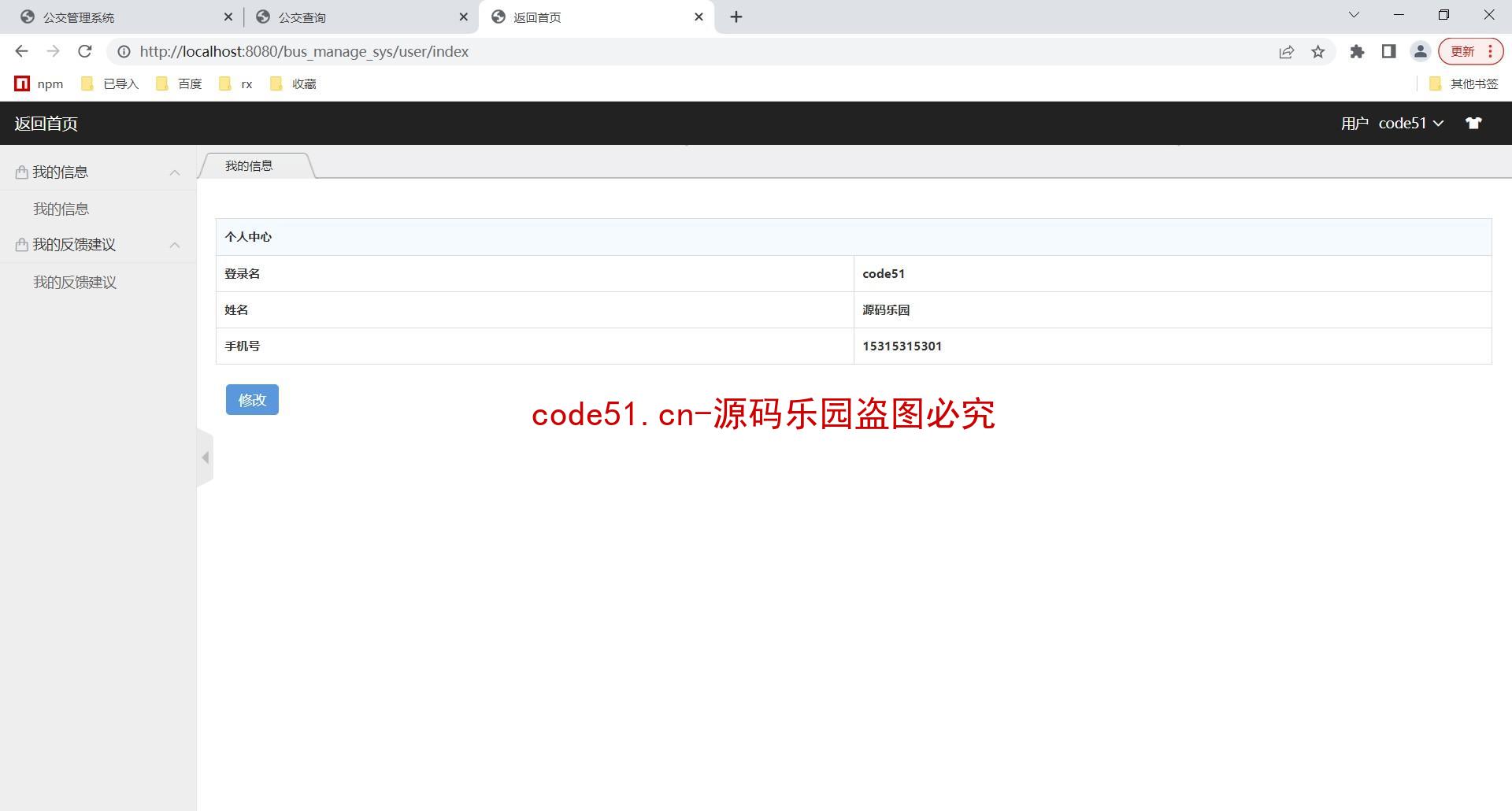Collapse the 我的信息 sidebar group
Image resolution: width=1512 pixels, height=811 pixels.
click(98, 172)
